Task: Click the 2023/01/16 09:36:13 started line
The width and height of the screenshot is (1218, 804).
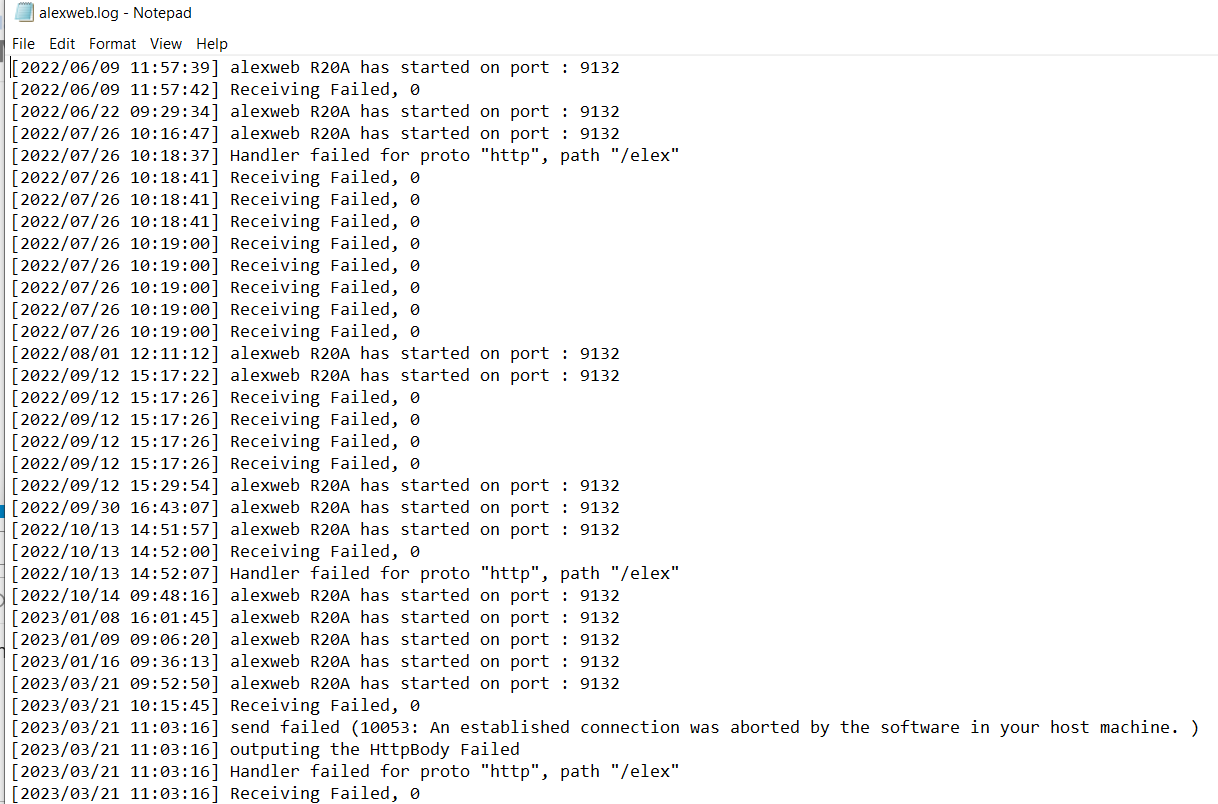Action: tap(315, 662)
